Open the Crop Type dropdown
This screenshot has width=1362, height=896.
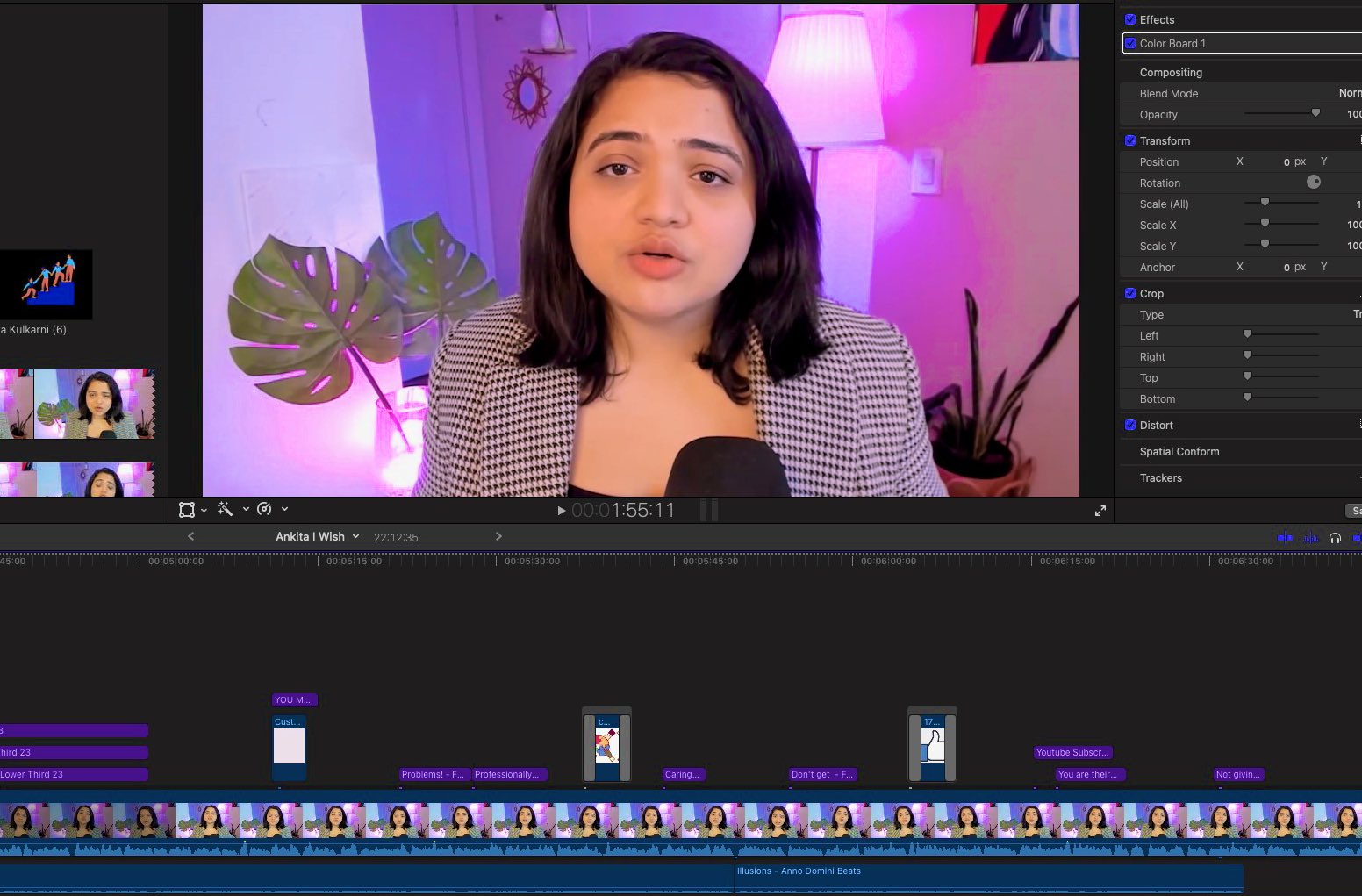click(1357, 314)
